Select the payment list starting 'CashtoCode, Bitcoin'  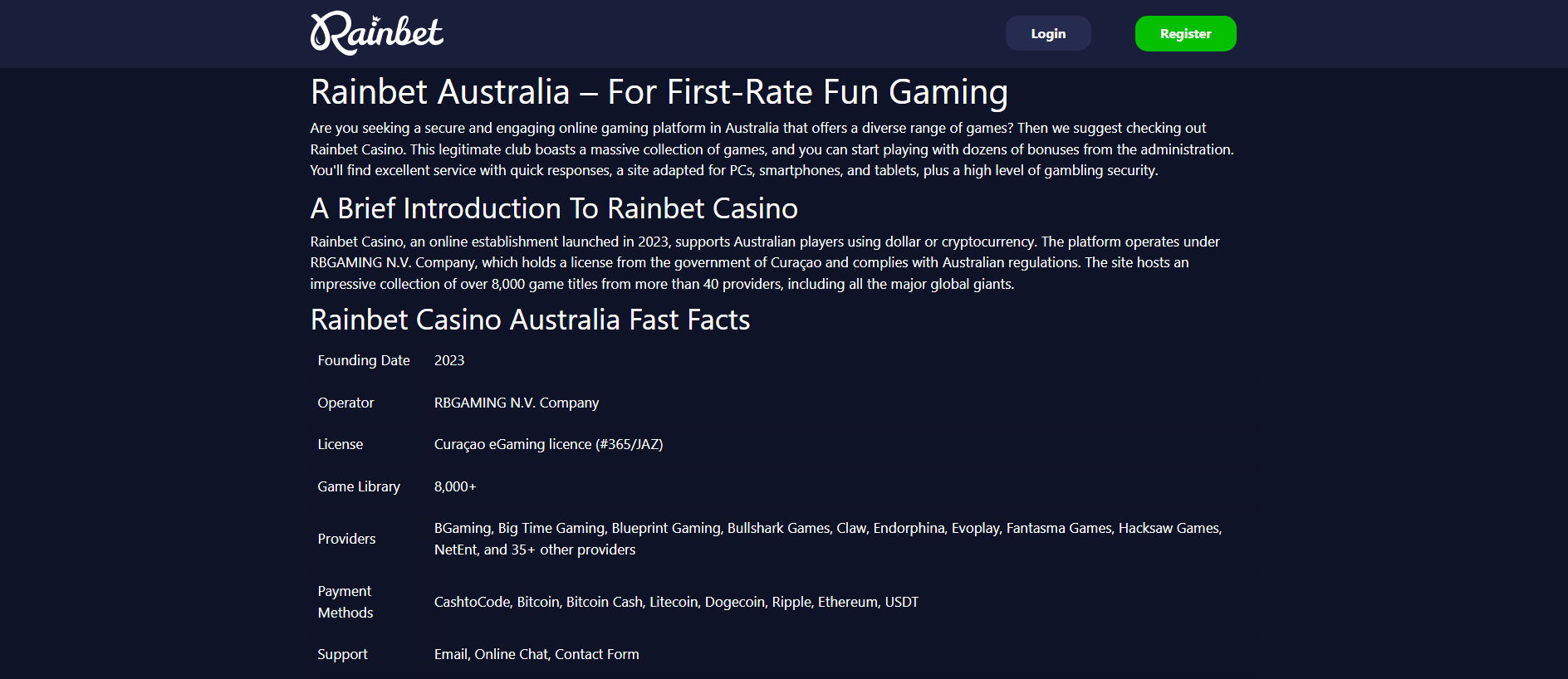[676, 602]
